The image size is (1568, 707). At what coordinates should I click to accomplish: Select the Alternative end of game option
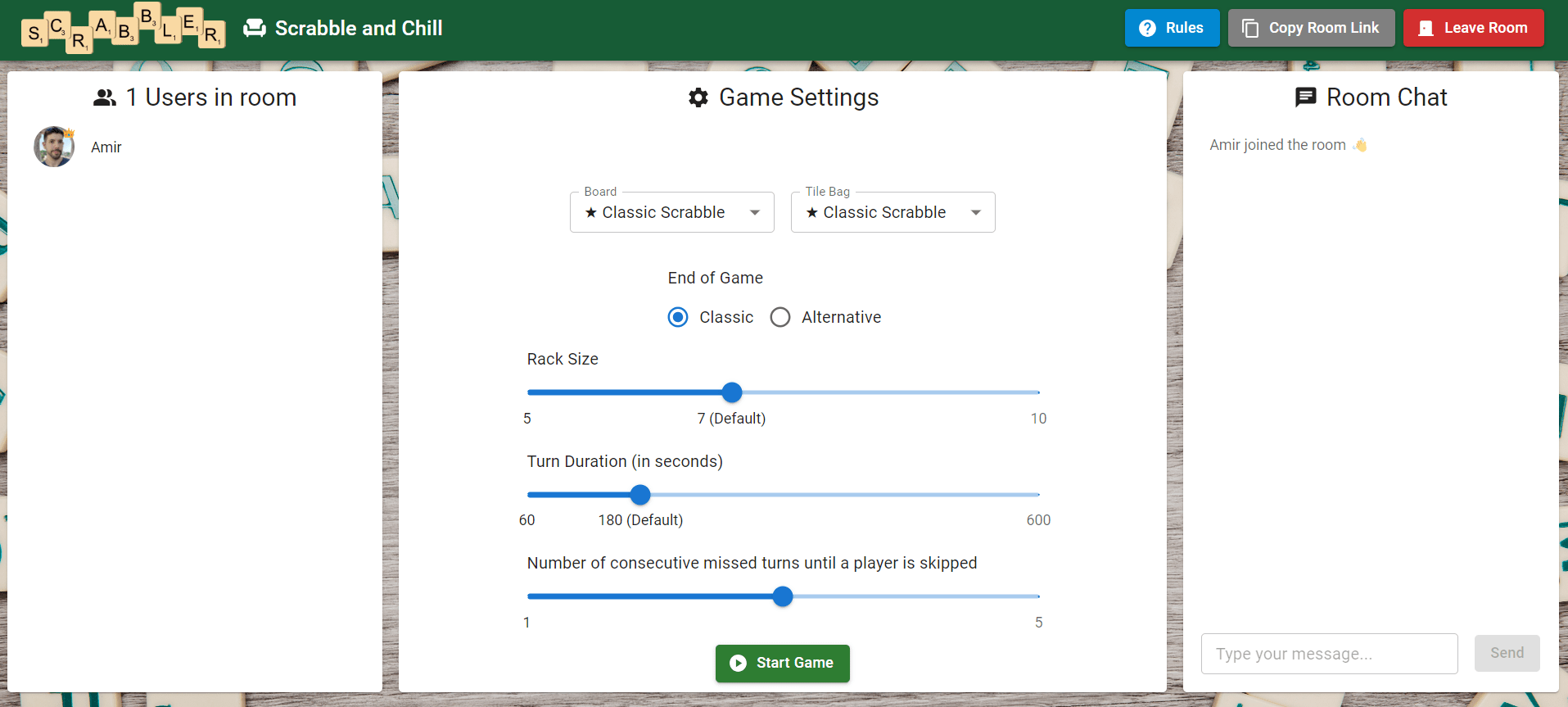point(780,317)
